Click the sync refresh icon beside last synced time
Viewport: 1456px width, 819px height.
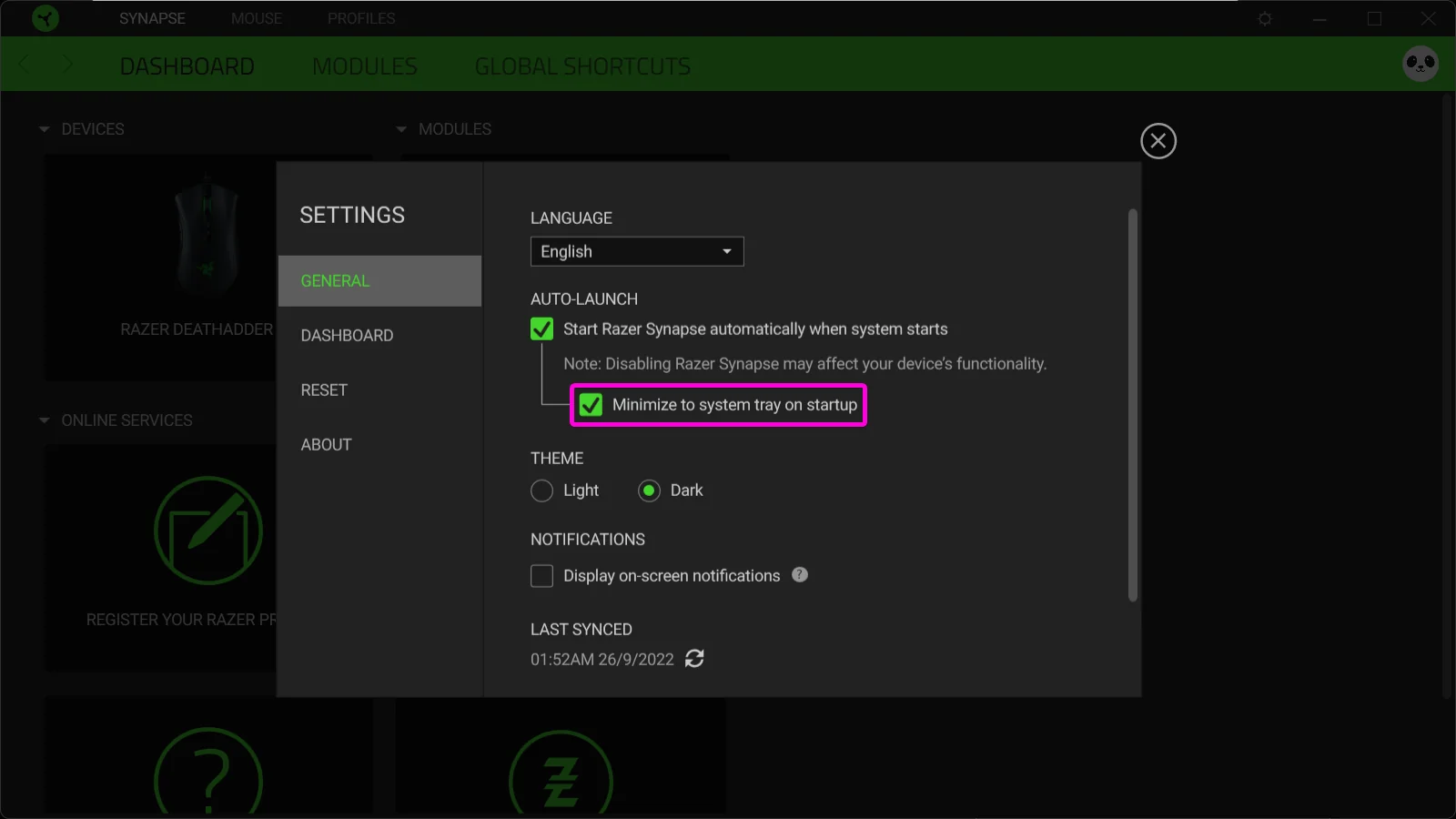coord(694,658)
